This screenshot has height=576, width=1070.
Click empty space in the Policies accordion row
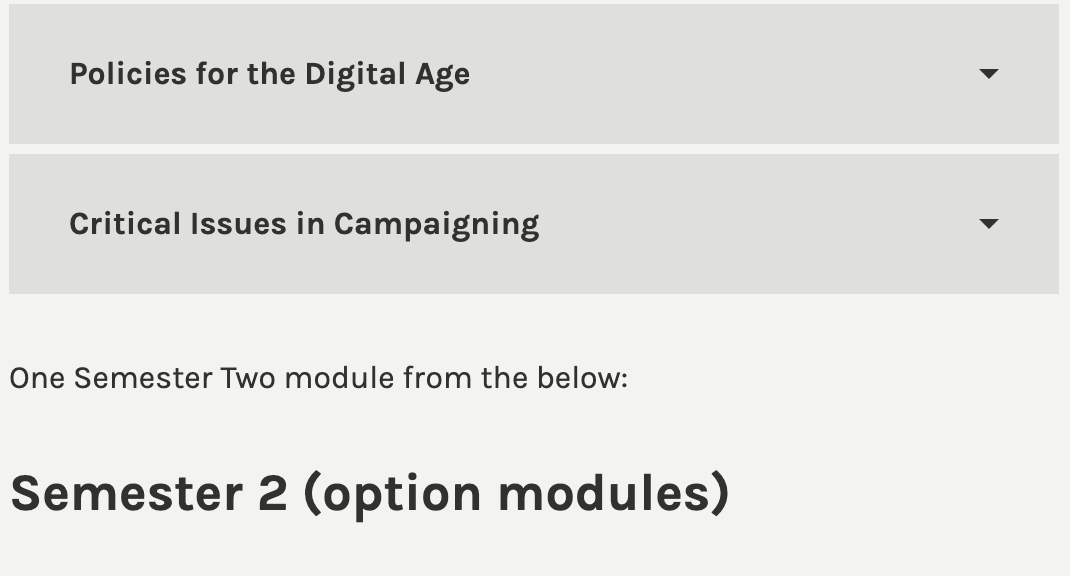720,74
